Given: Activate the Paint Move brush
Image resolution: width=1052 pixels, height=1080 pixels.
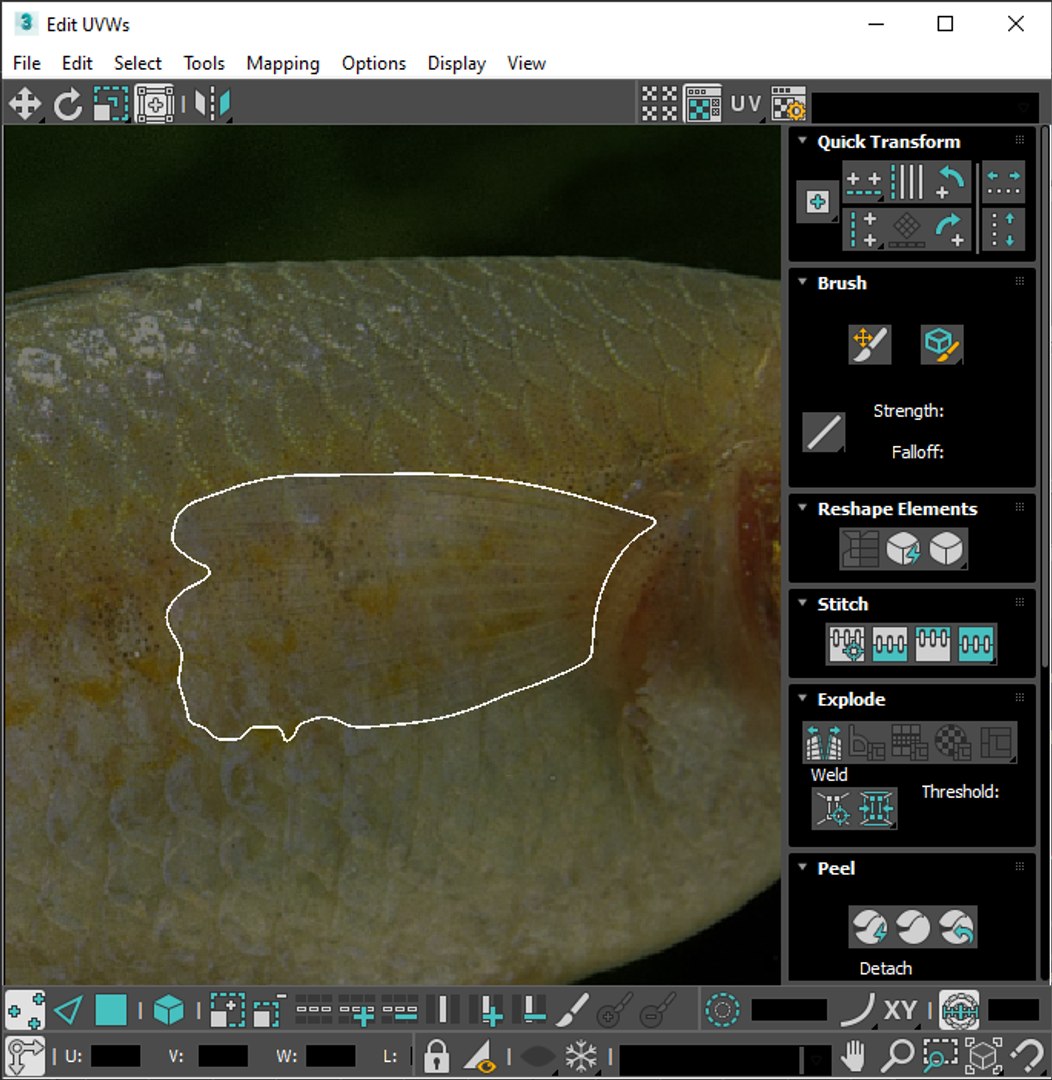Looking at the screenshot, I should (x=869, y=344).
